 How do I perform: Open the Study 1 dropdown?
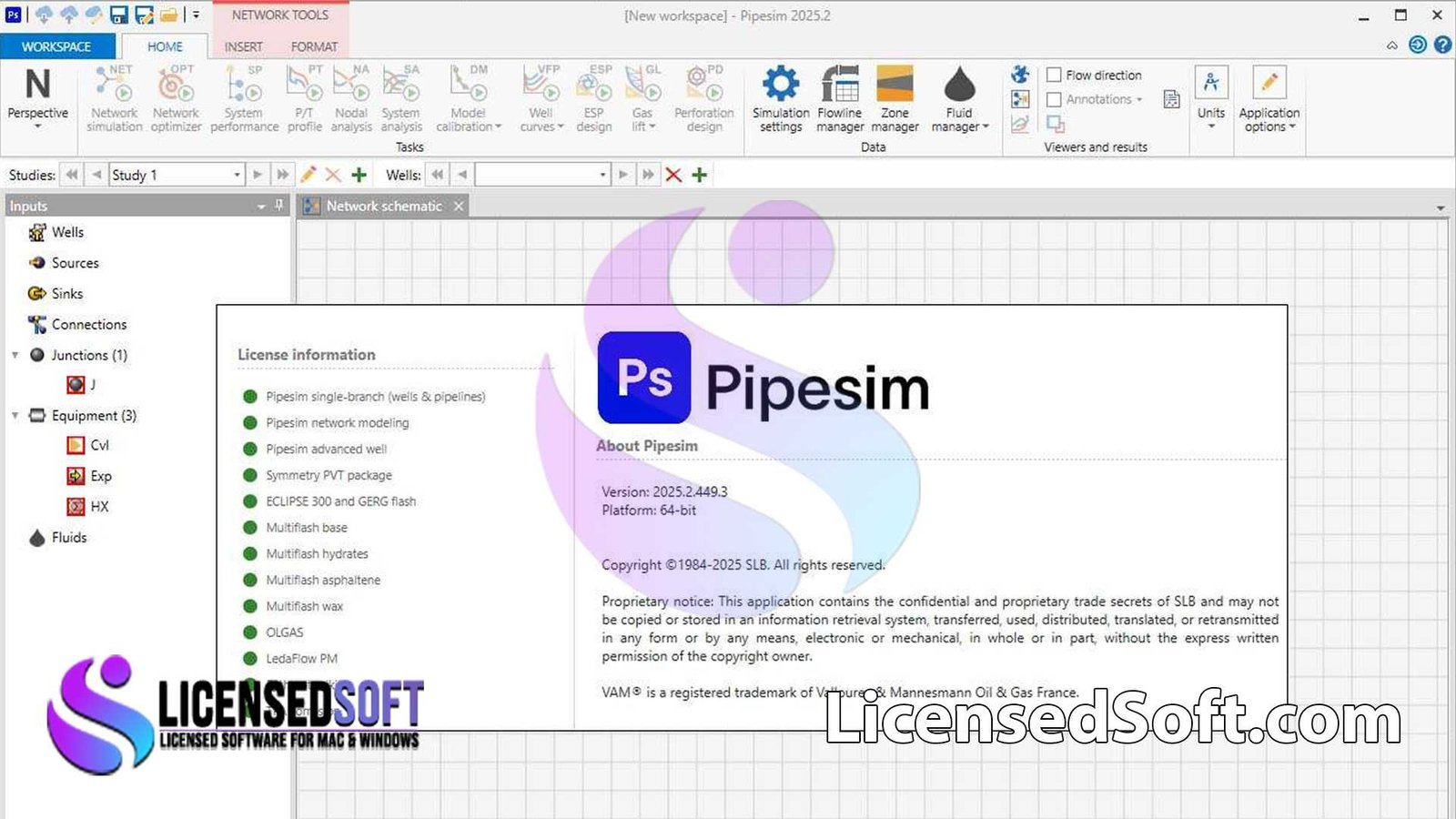pos(237,174)
